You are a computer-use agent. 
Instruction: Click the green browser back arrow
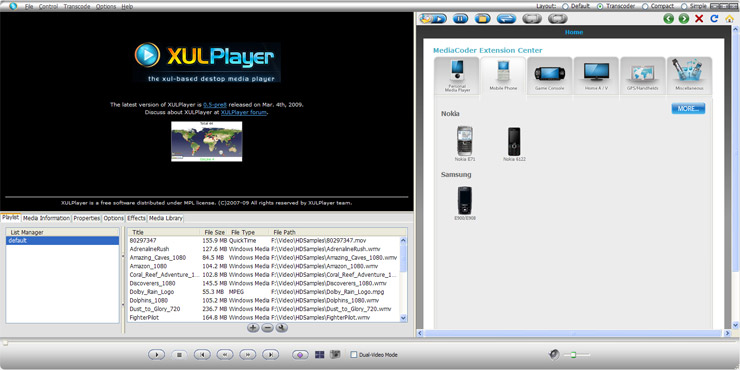click(x=668, y=18)
